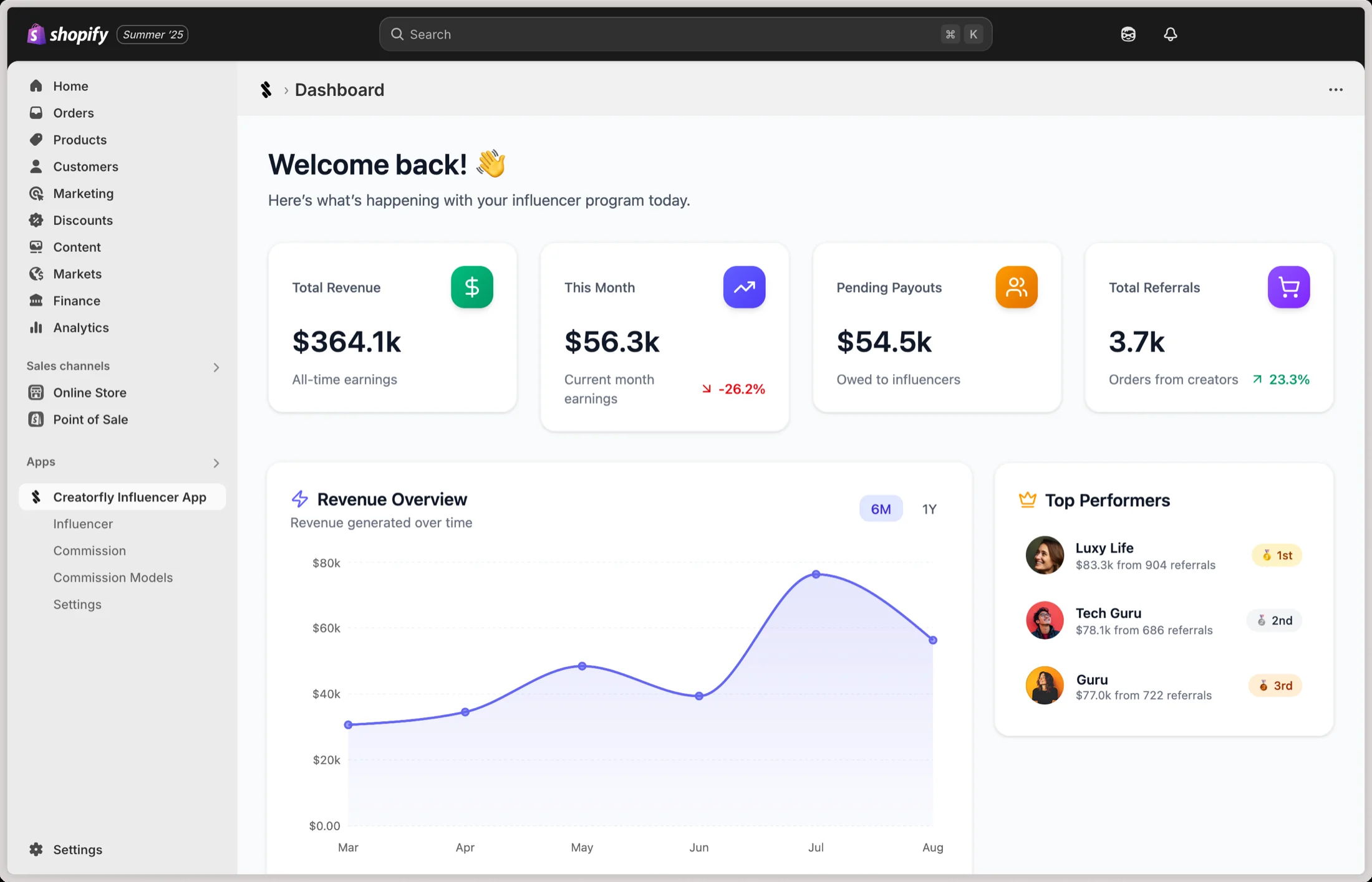
Task: Open Commission submenu item
Action: [x=90, y=550]
